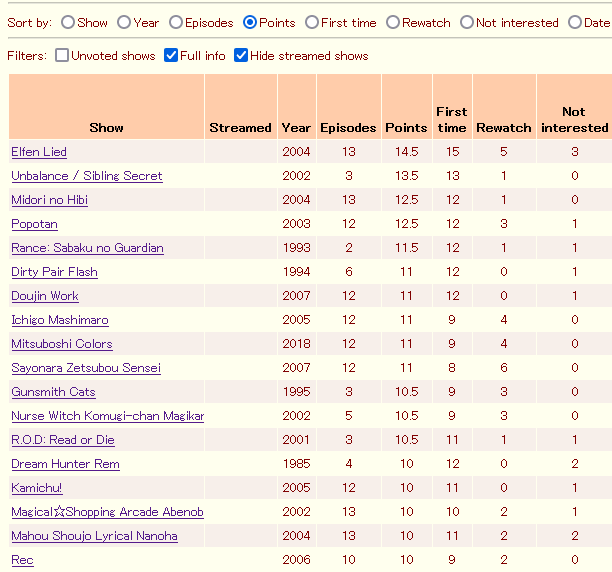
Task: Toggle Hide streamed shows checkbox
Action: [241, 55]
